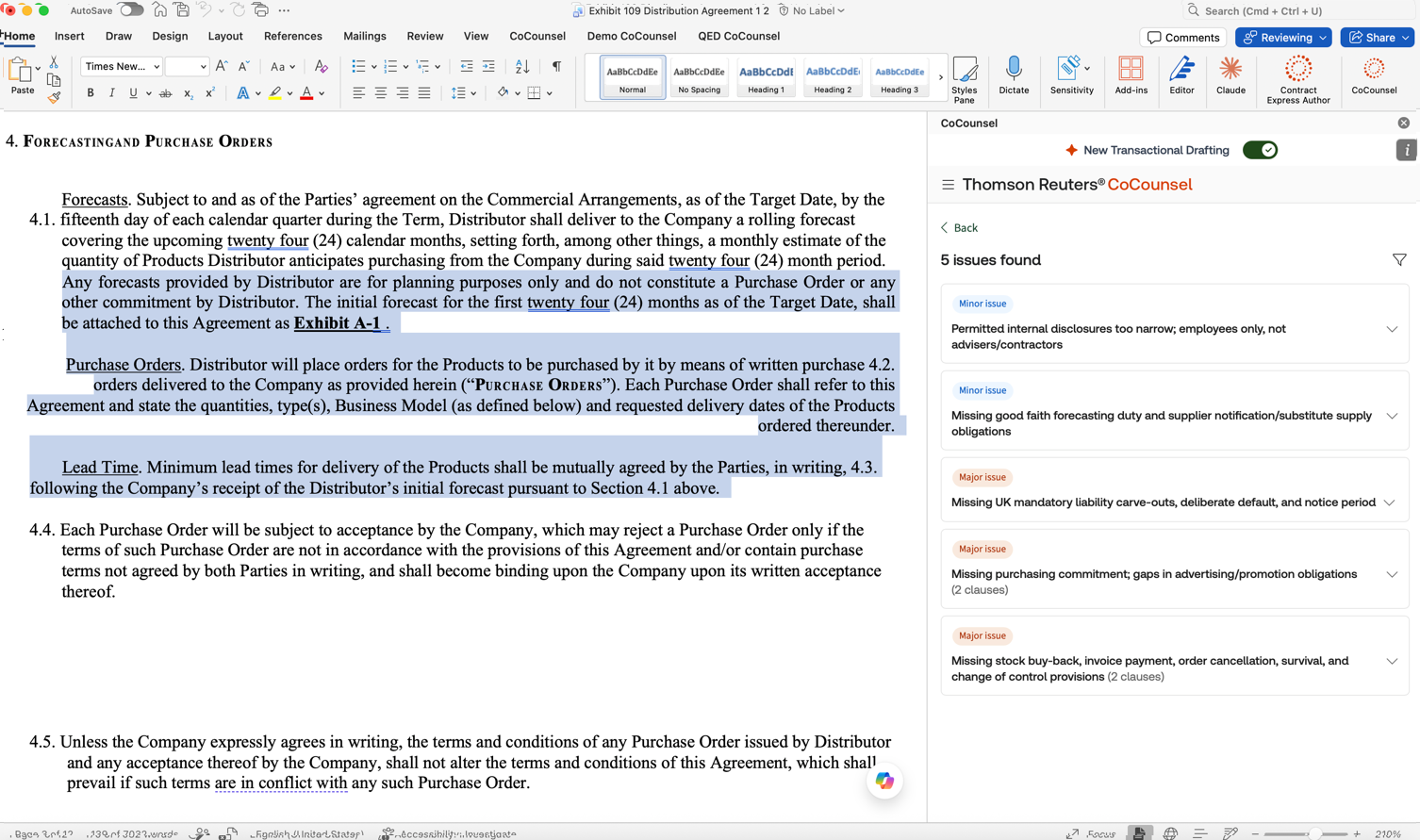Click the Copilot floating button
1420x840 pixels.
click(x=884, y=781)
